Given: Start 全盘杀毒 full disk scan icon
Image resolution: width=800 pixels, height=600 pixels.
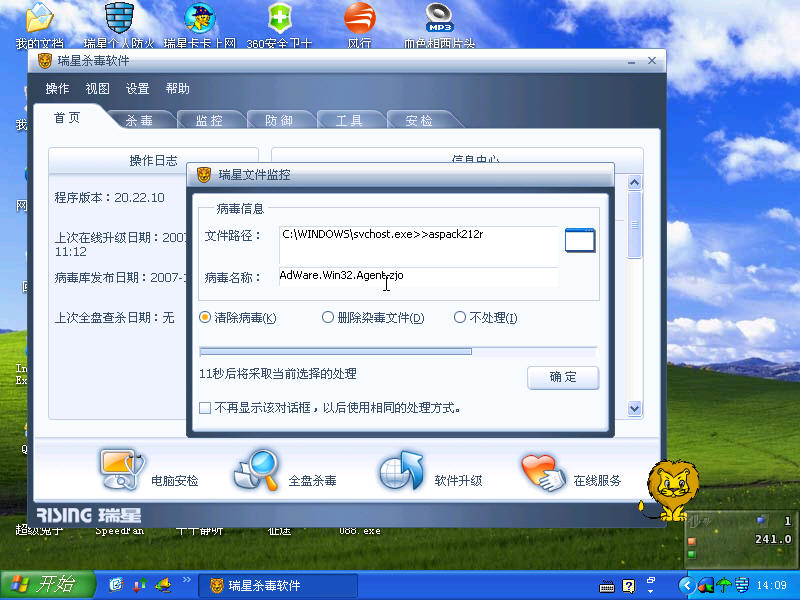Looking at the screenshot, I should coord(257,470).
